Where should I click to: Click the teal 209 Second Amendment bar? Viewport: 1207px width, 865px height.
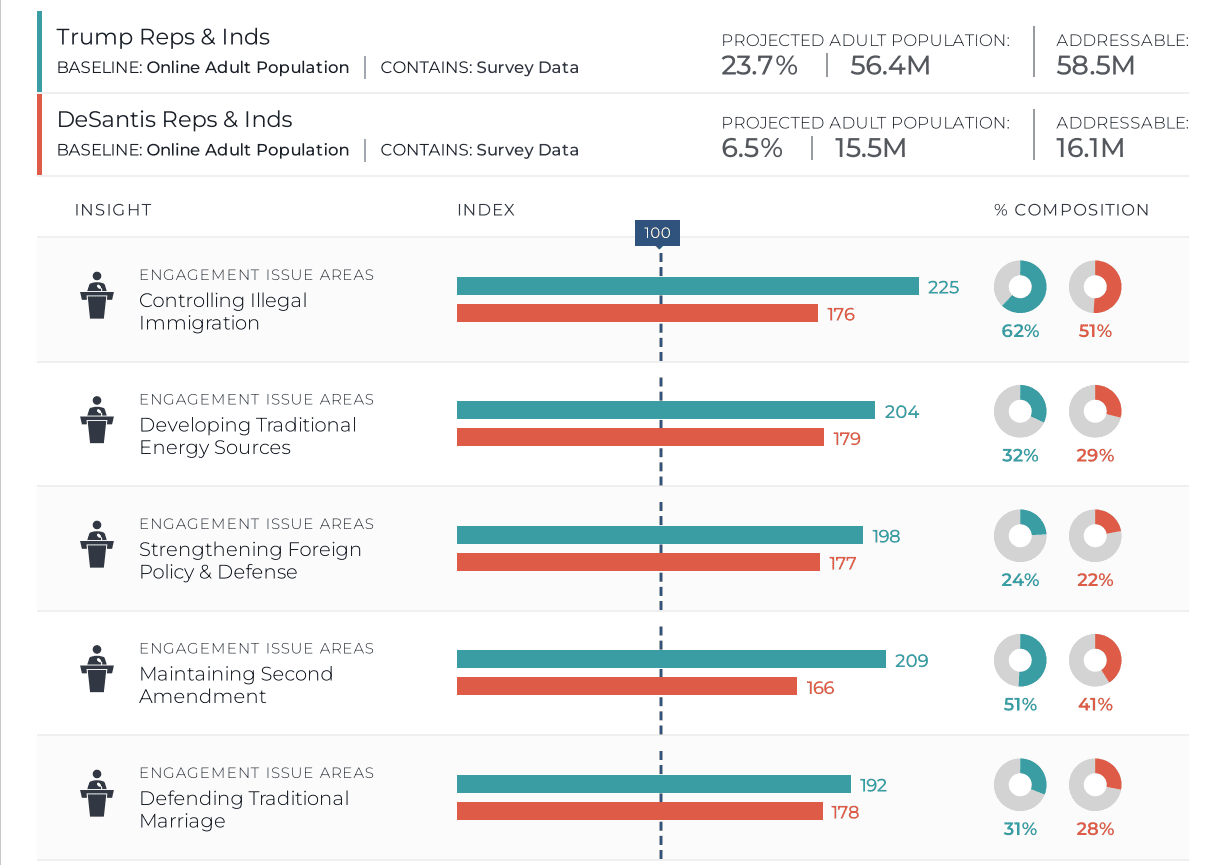click(671, 660)
